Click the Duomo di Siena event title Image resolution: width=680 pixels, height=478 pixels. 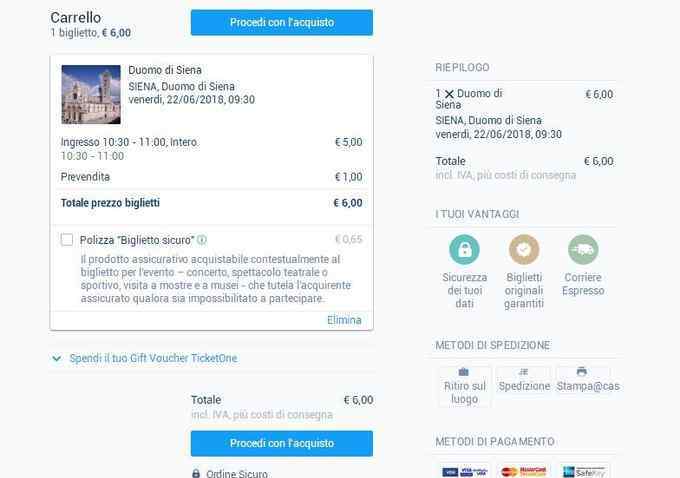point(165,70)
